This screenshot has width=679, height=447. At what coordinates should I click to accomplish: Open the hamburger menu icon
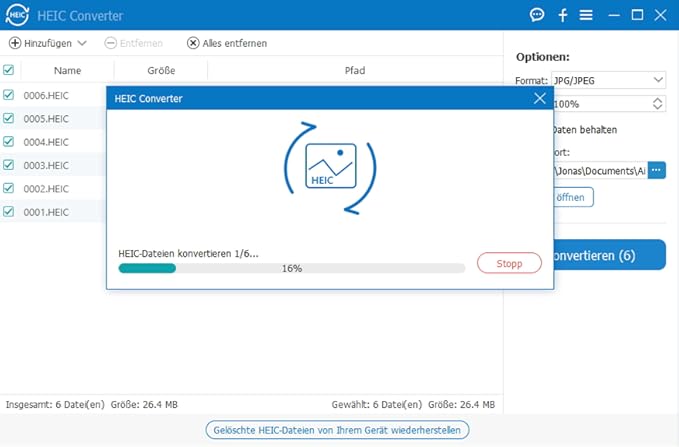tap(586, 15)
